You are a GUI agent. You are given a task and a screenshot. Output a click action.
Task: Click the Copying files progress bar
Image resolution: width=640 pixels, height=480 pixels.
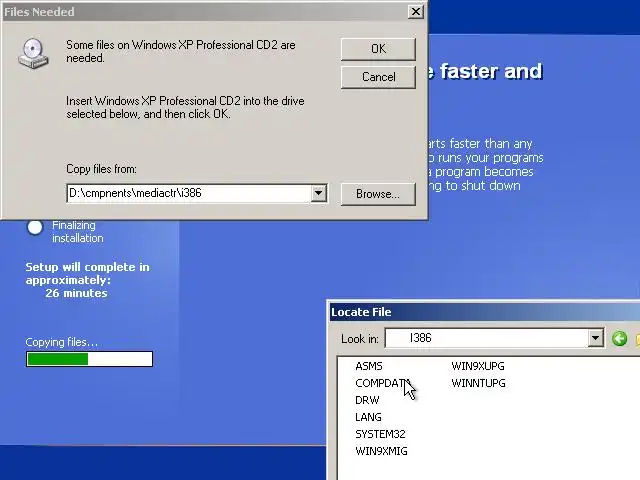[89, 359]
